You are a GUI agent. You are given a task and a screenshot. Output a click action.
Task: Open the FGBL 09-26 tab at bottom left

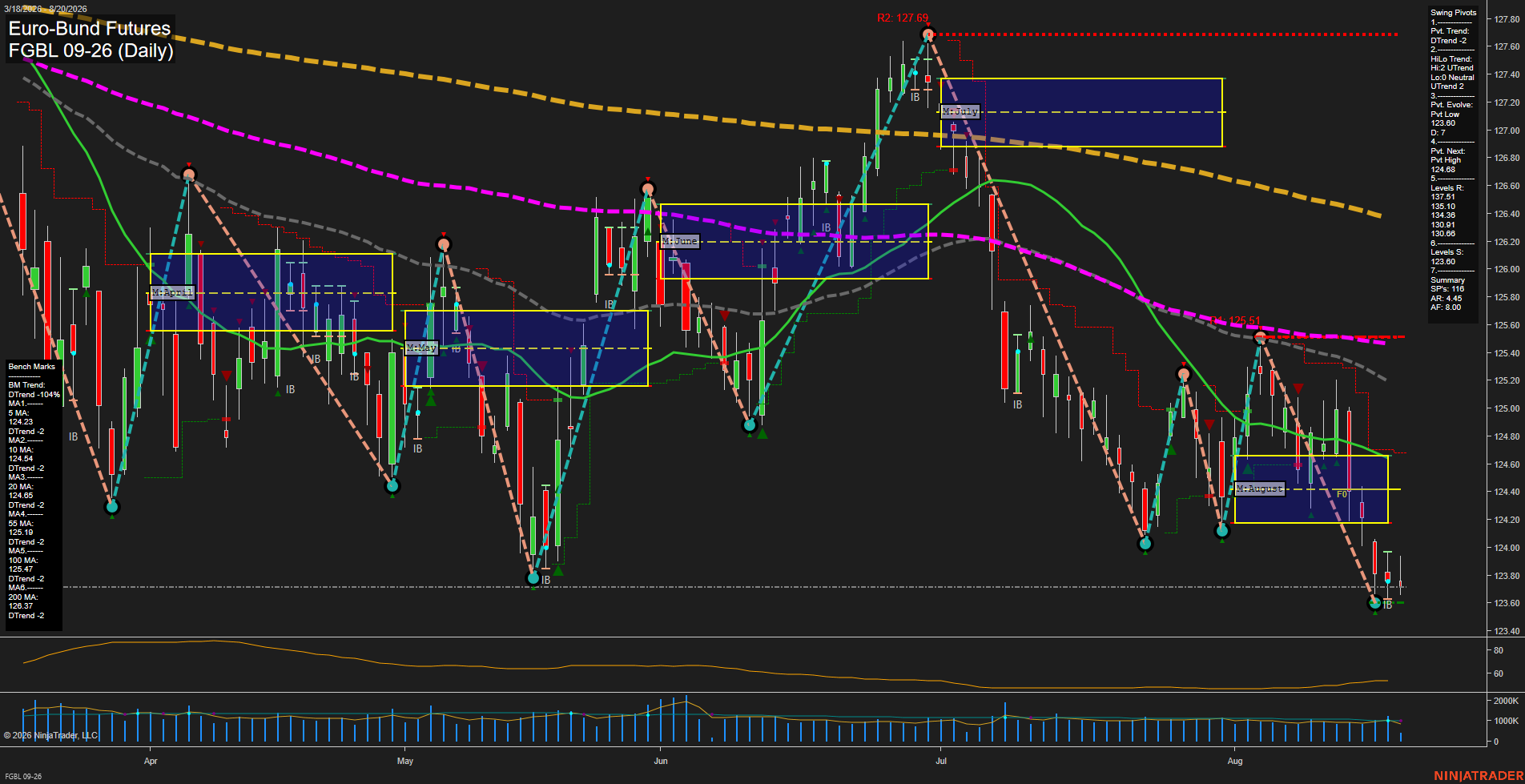click(22, 777)
